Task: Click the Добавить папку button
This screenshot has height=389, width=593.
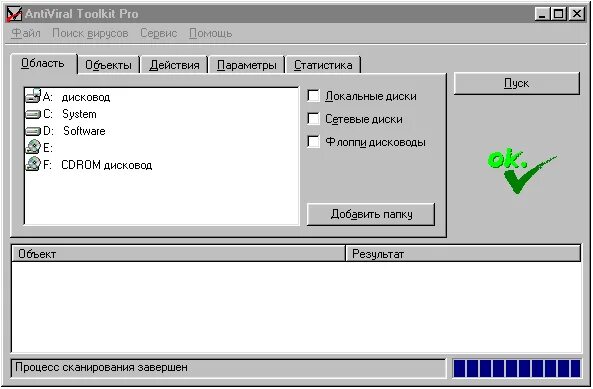Action: click(371, 214)
